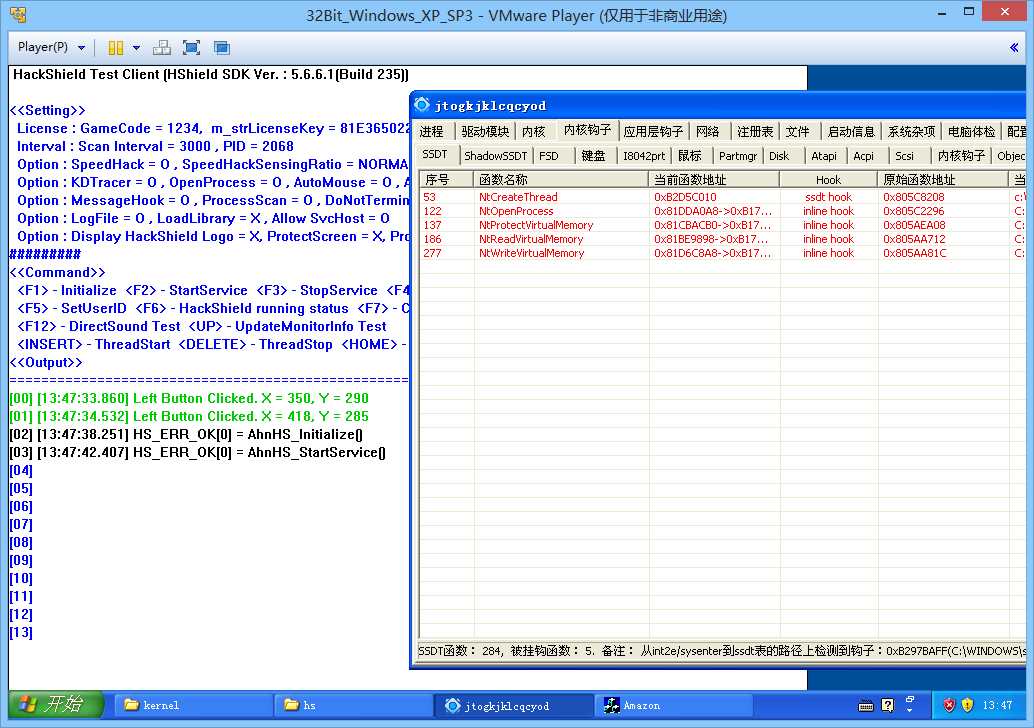
Task: Click the SSDT函数 status bar summary text
Action: [x=721, y=651]
